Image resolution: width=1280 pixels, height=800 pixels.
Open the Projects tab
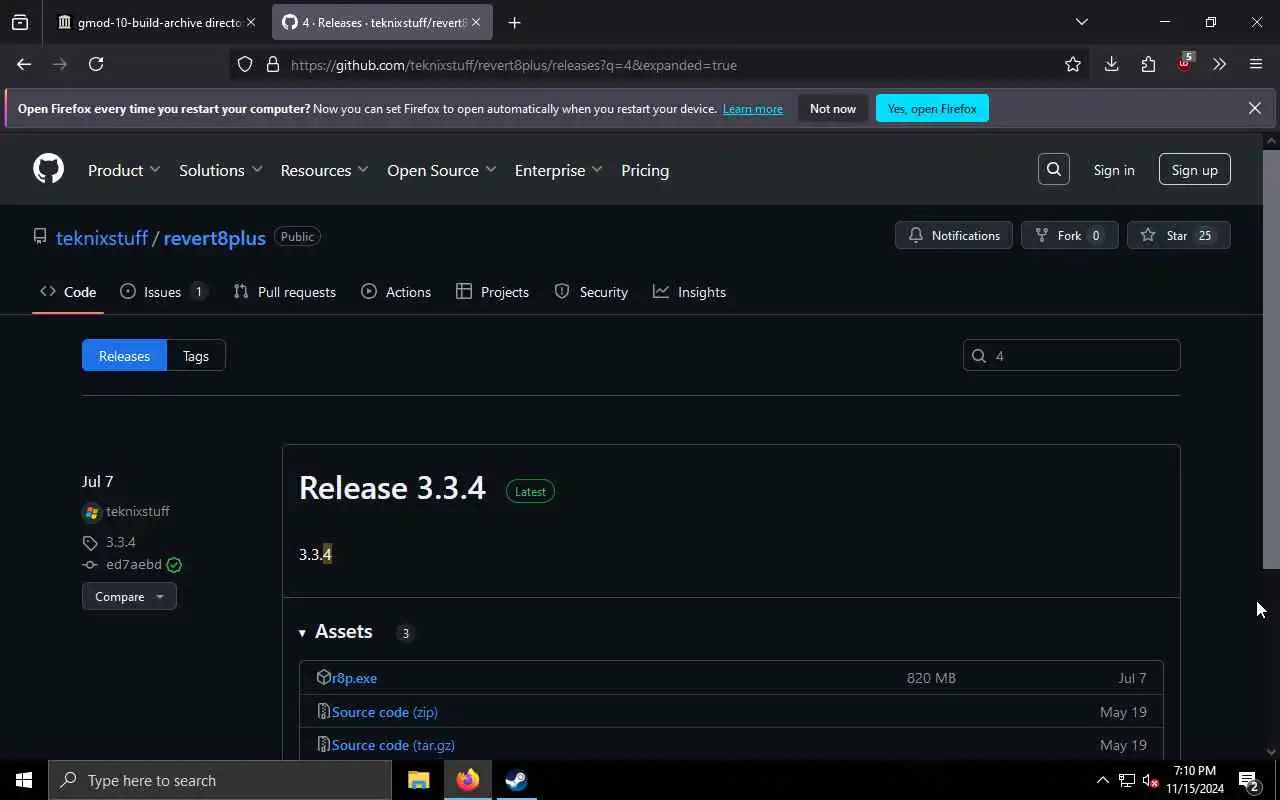(492, 292)
